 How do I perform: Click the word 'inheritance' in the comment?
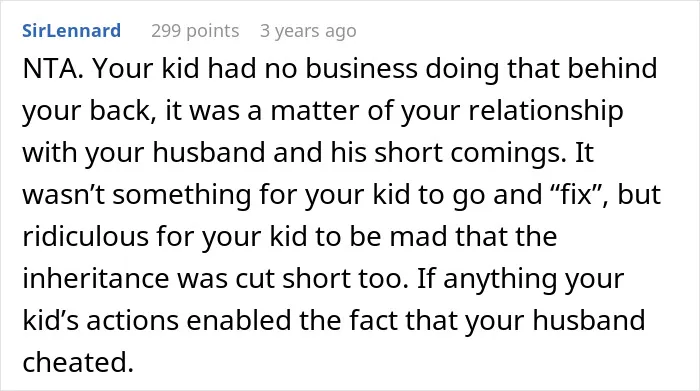(96, 279)
